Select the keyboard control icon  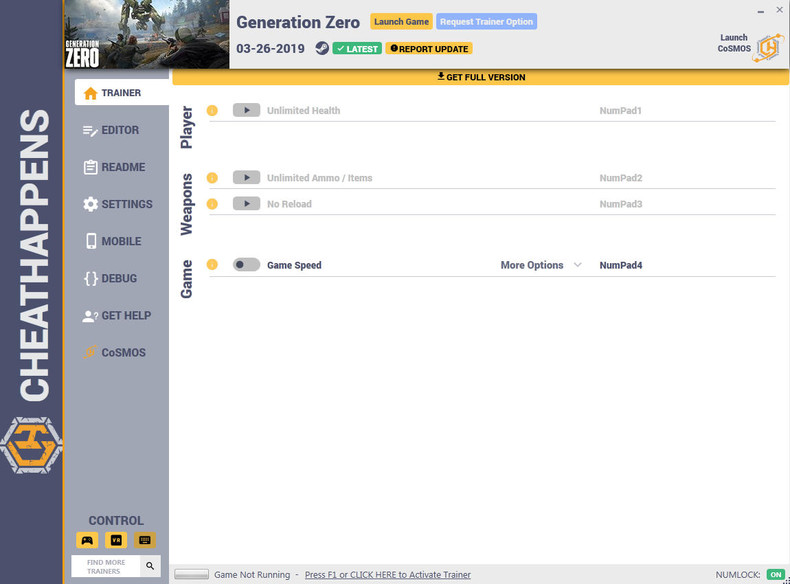tap(145, 540)
